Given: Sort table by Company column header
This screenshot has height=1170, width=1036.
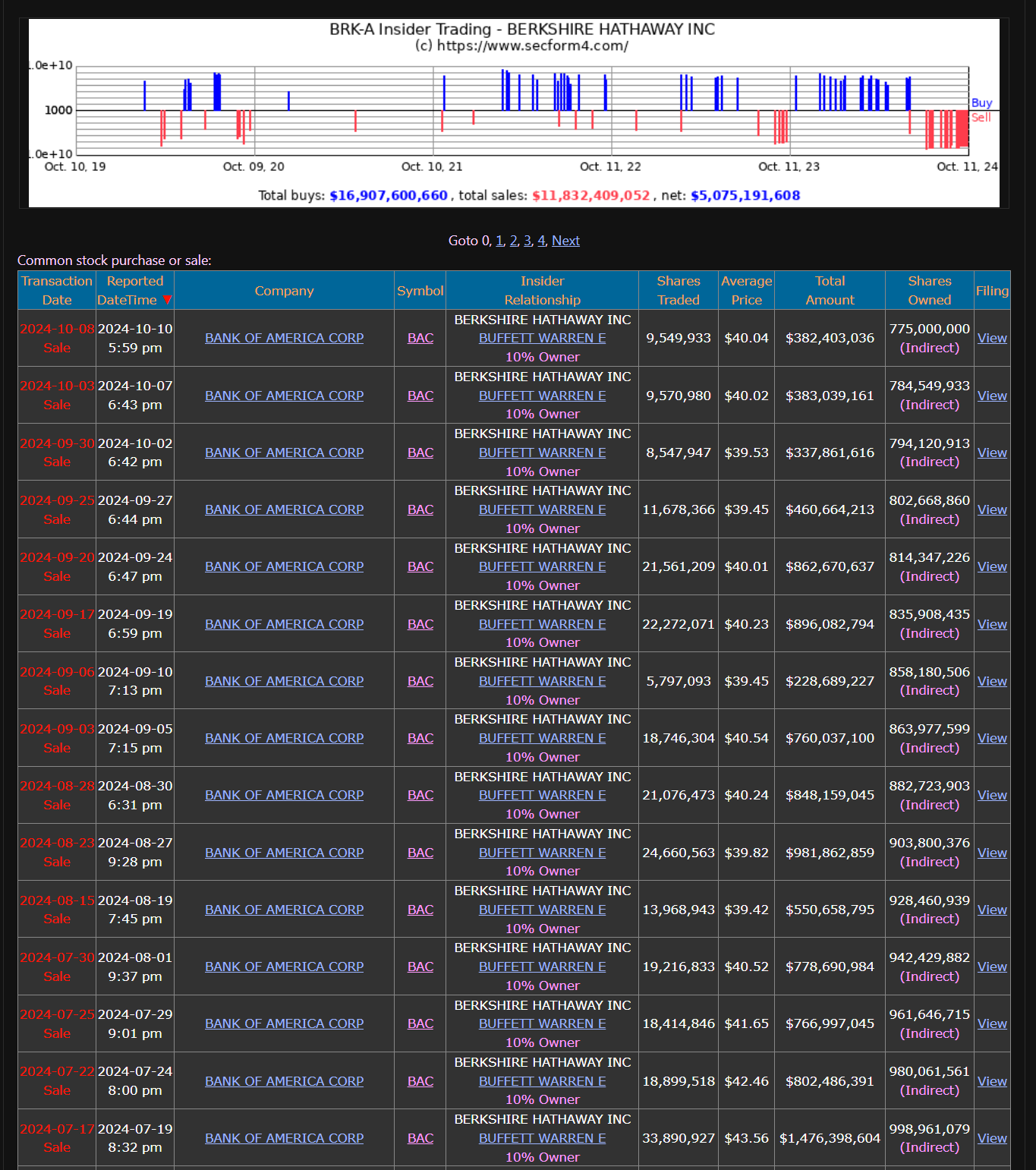Looking at the screenshot, I should 284,291.
